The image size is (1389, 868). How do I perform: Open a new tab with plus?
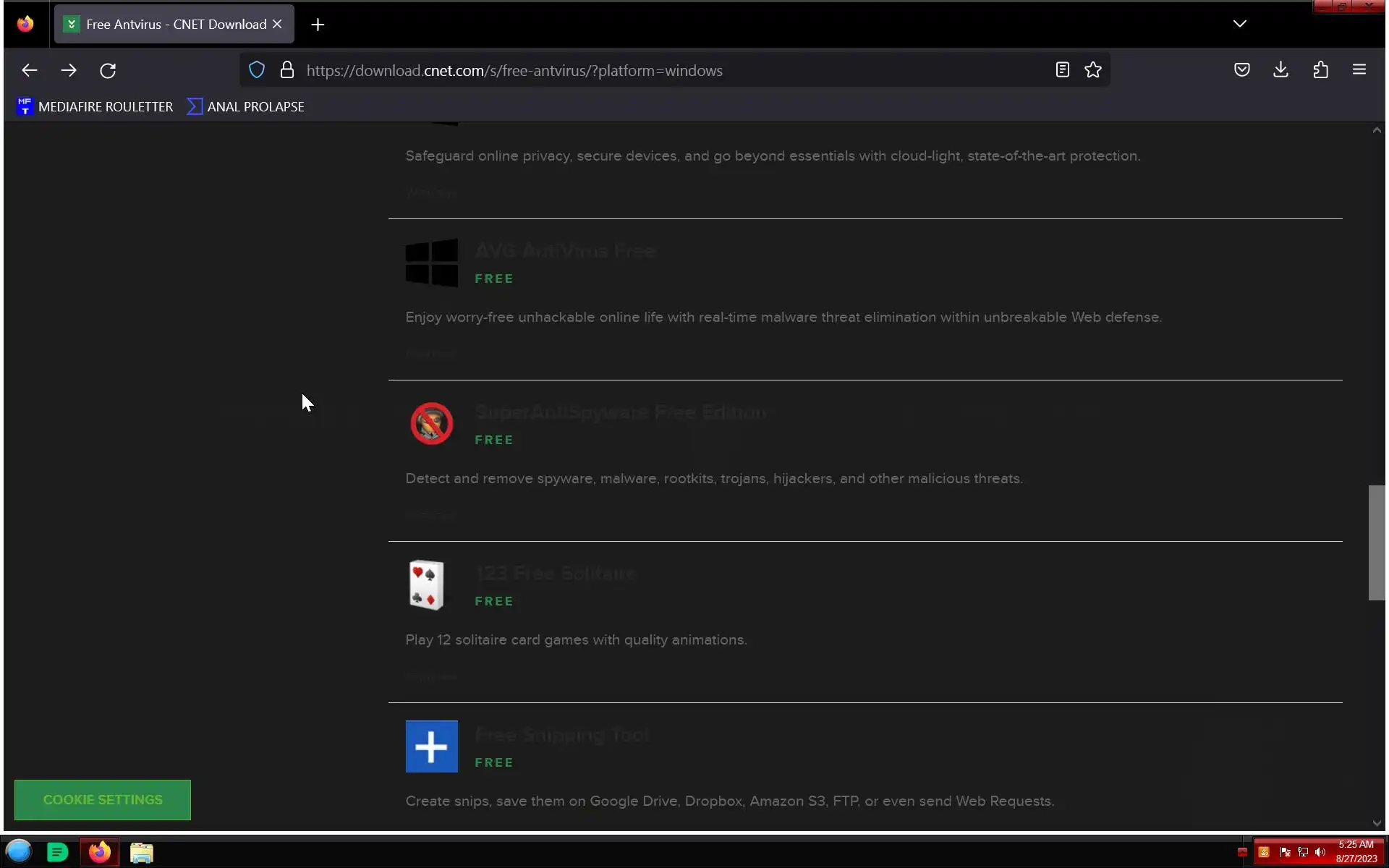(x=318, y=25)
